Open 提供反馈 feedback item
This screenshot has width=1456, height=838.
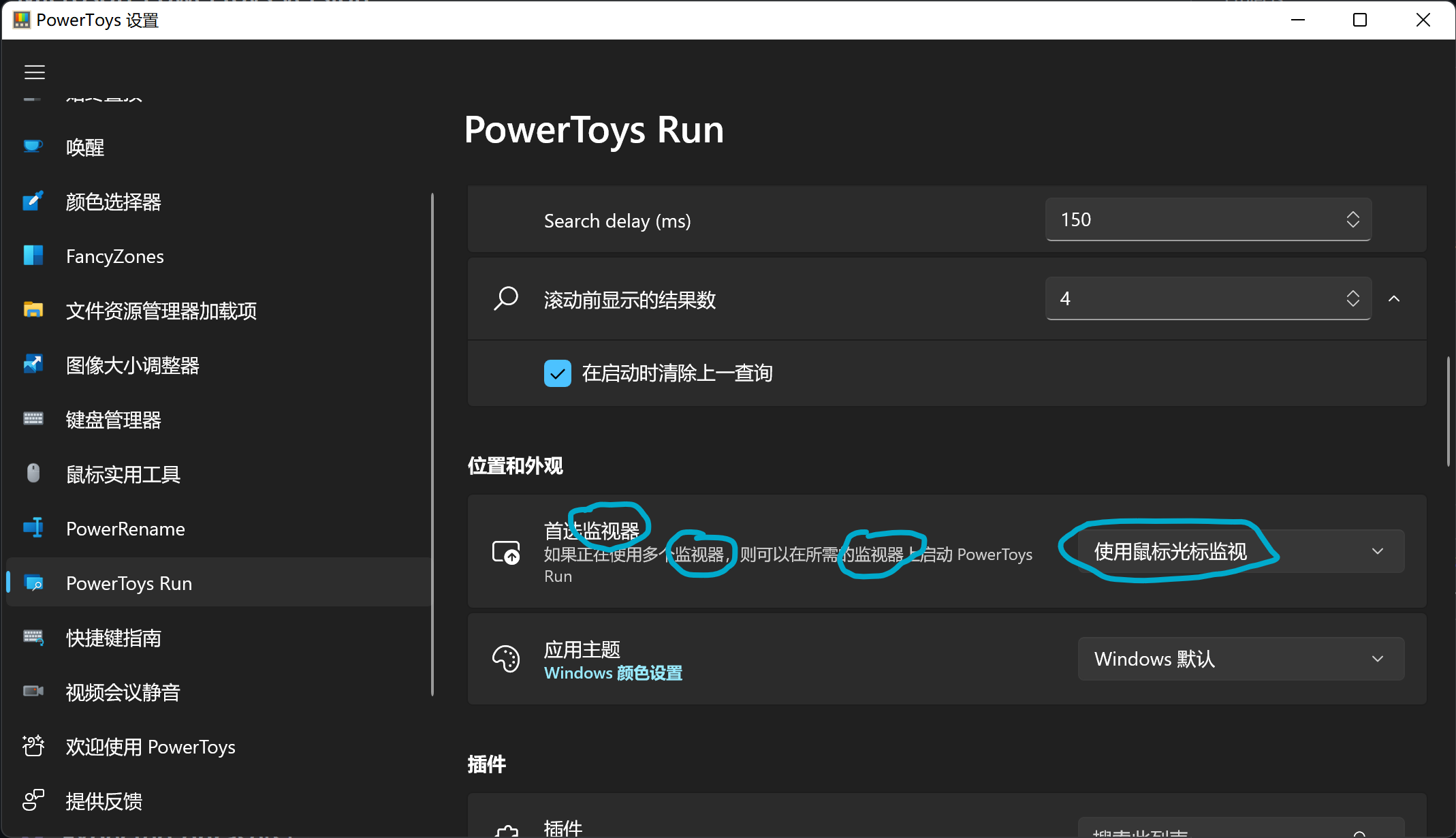[104, 801]
